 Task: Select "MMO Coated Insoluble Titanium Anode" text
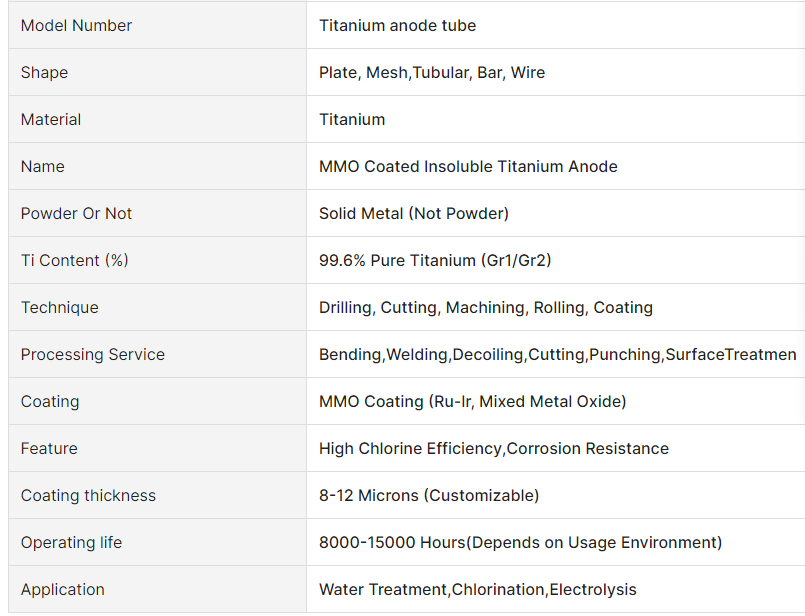pyautogui.click(x=468, y=167)
